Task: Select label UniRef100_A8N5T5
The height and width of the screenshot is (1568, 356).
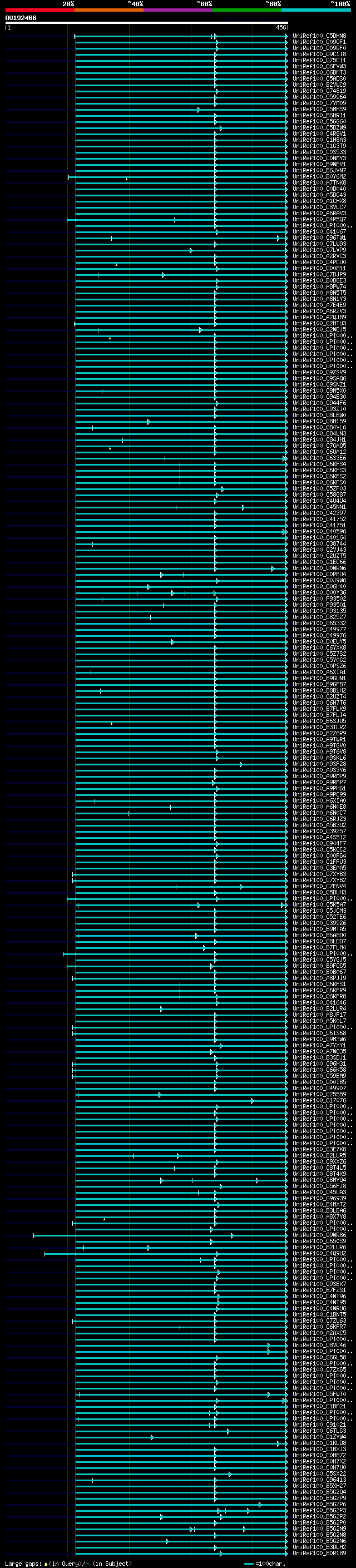Action: coord(319,293)
